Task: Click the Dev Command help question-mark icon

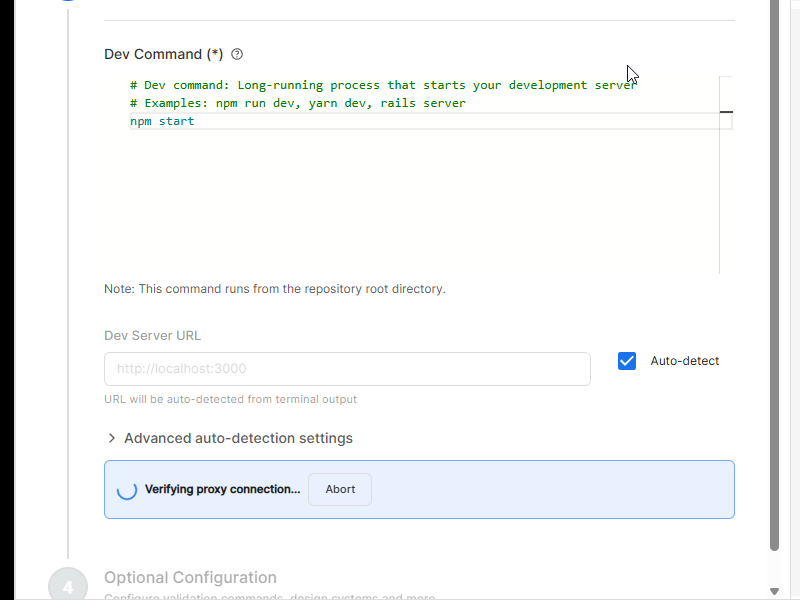Action: click(x=237, y=55)
